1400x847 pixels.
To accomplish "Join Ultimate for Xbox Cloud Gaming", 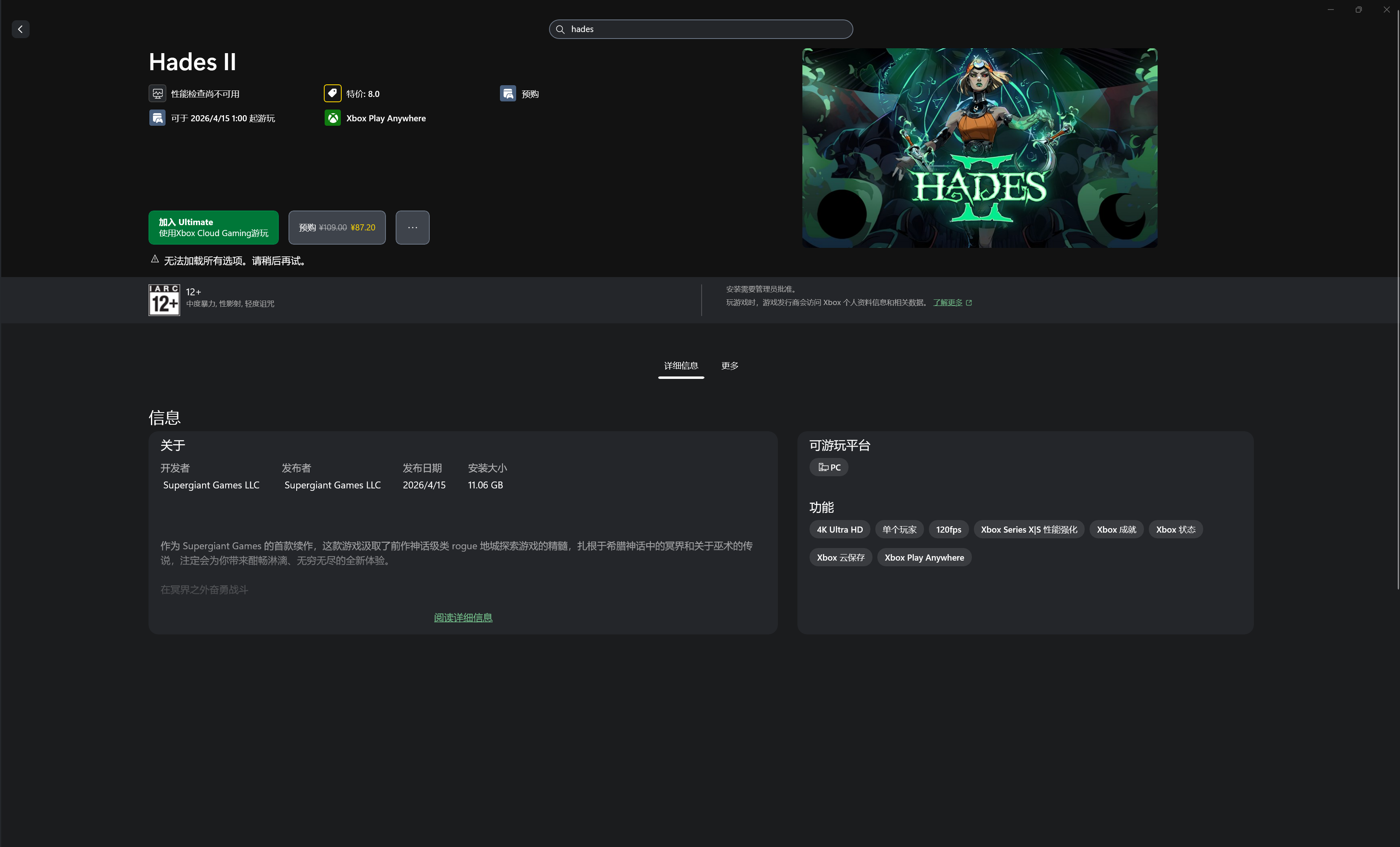I will [x=213, y=227].
